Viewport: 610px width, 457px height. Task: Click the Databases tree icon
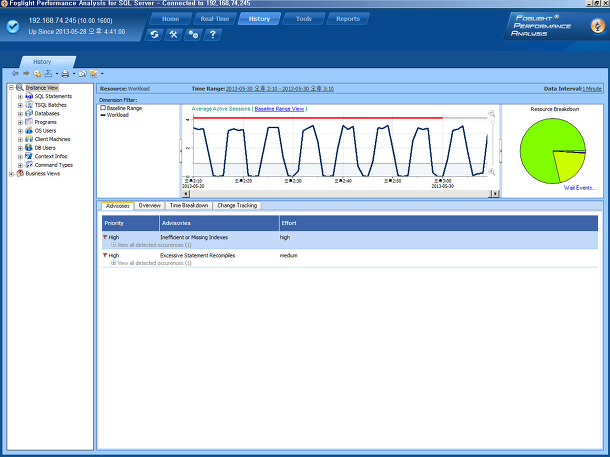point(29,113)
